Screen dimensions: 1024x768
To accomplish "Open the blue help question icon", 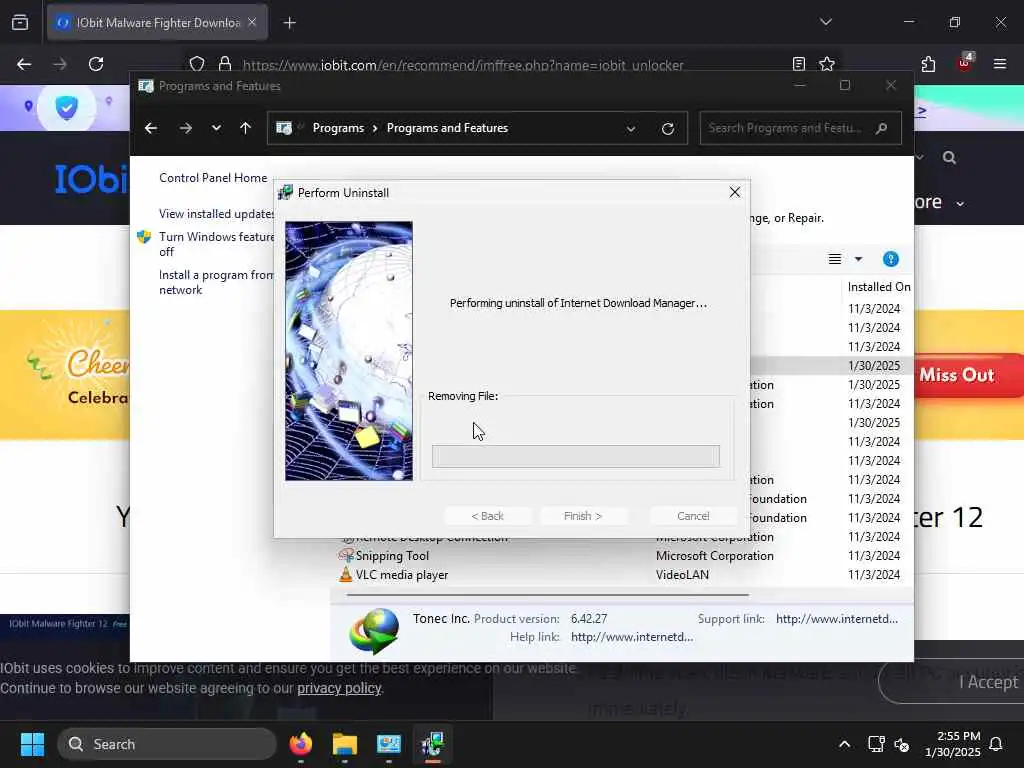I will click(891, 259).
